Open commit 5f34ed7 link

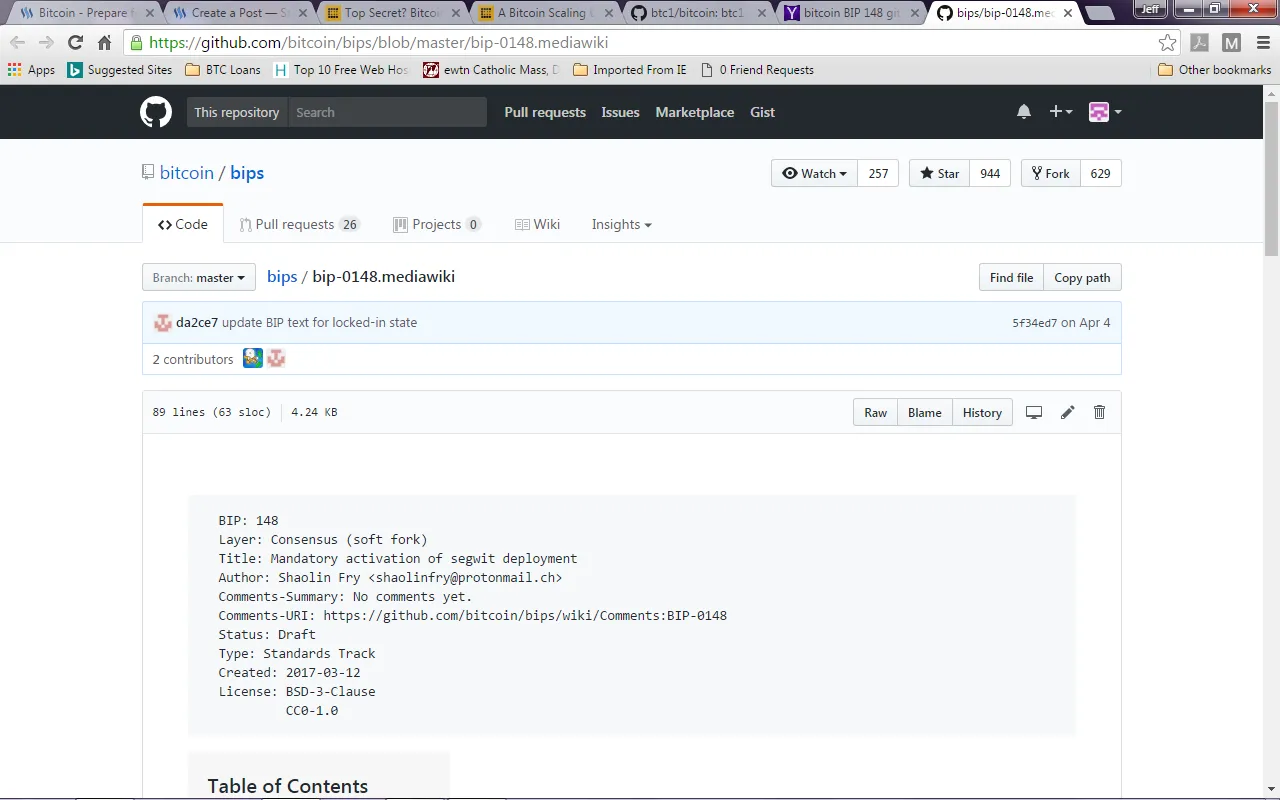tap(1034, 323)
